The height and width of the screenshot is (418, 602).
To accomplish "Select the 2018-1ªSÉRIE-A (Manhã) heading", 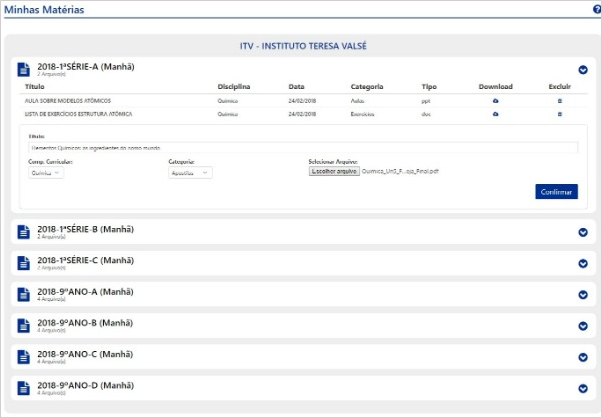I will click(86, 67).
